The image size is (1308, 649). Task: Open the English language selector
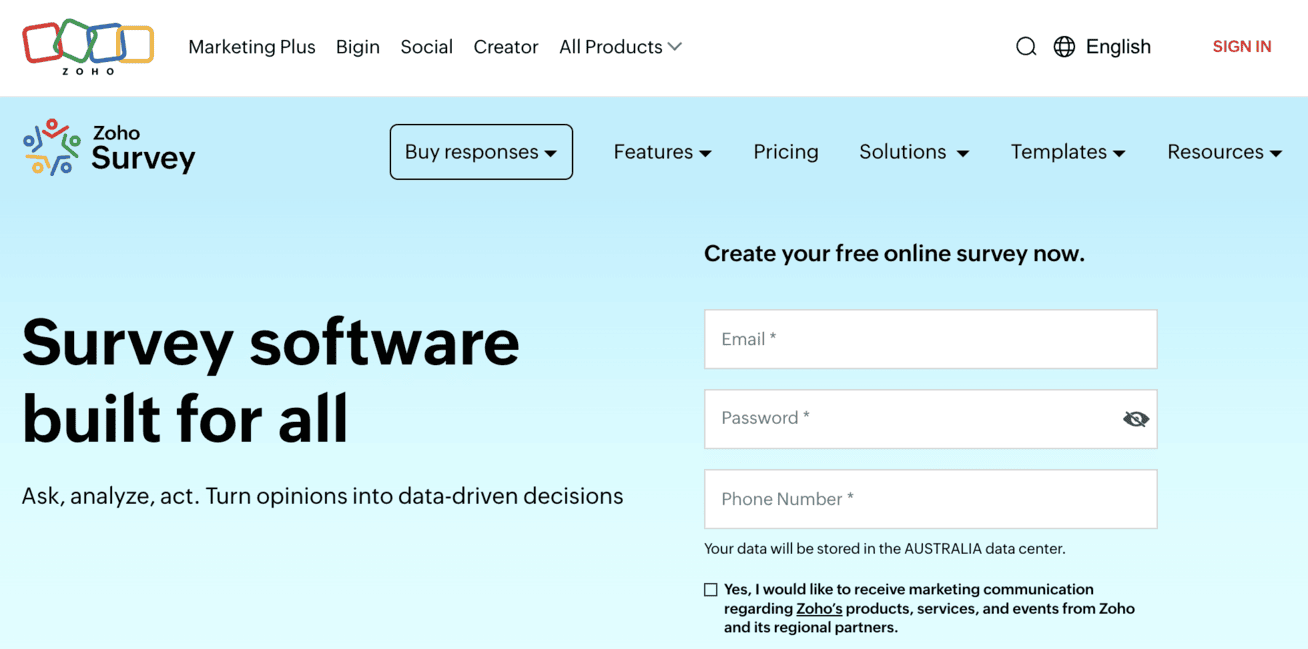pyautogui.click(x=1118, y=47)
